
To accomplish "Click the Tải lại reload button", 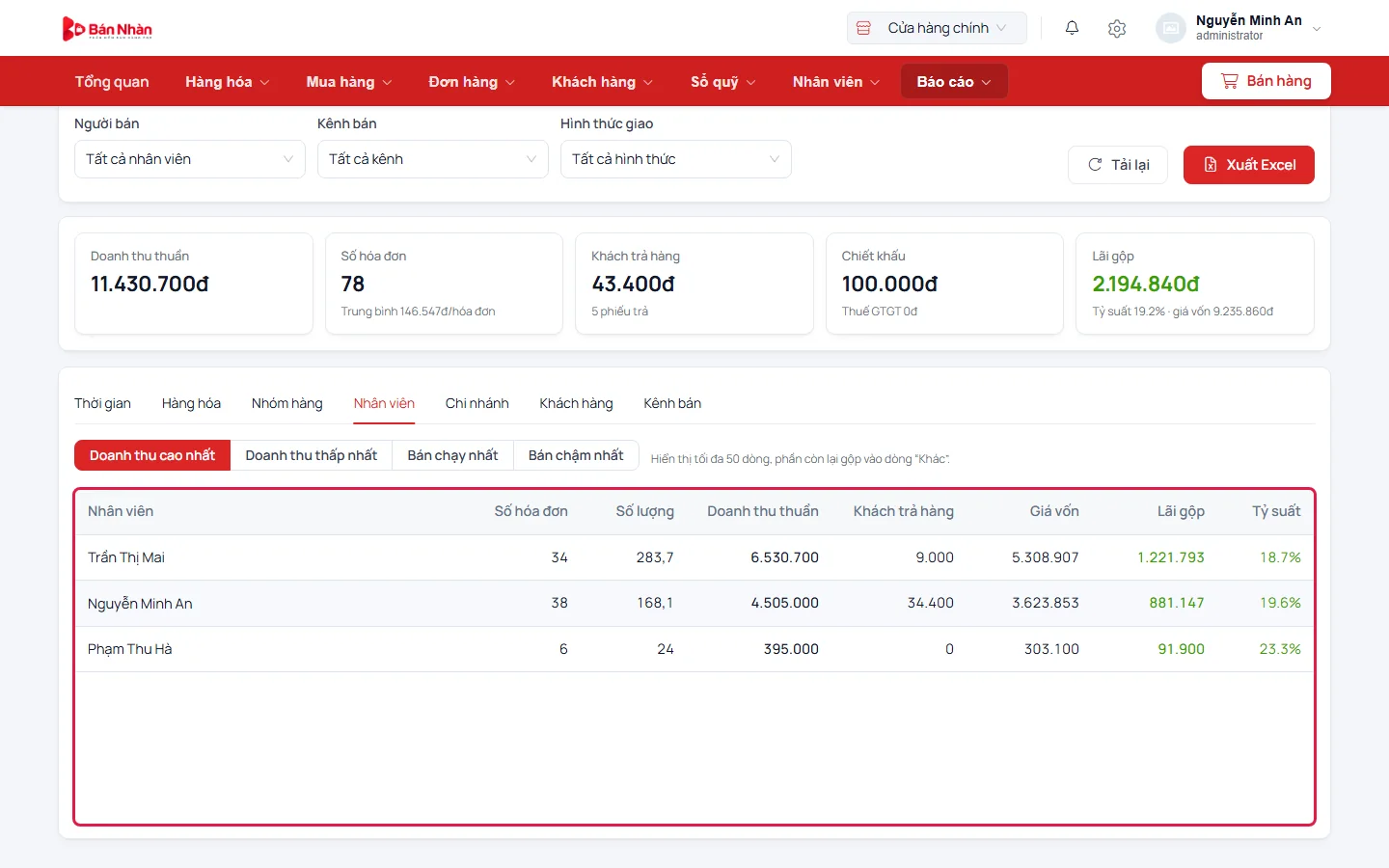I will click(x=1118, y=165).
